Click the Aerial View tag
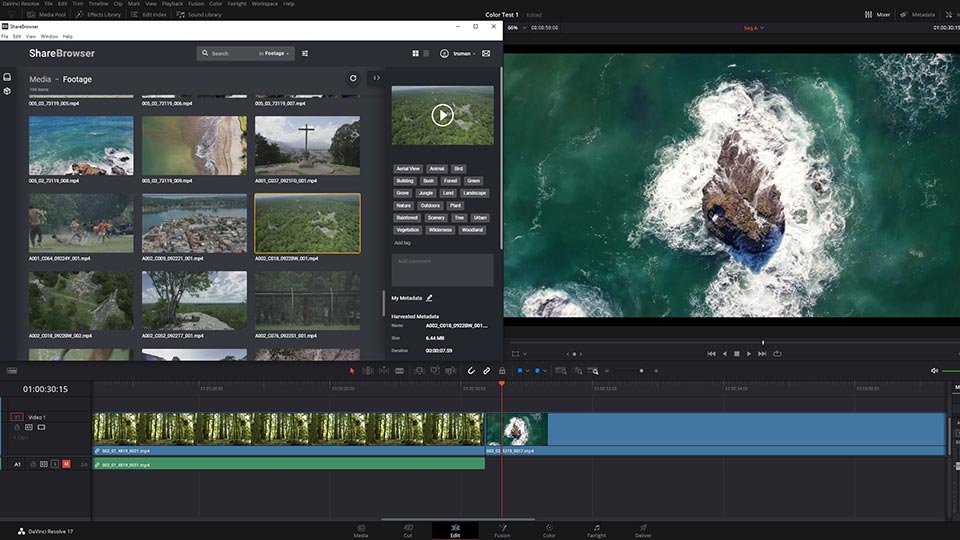Screen dimensions: 960x540 point(408,168)
